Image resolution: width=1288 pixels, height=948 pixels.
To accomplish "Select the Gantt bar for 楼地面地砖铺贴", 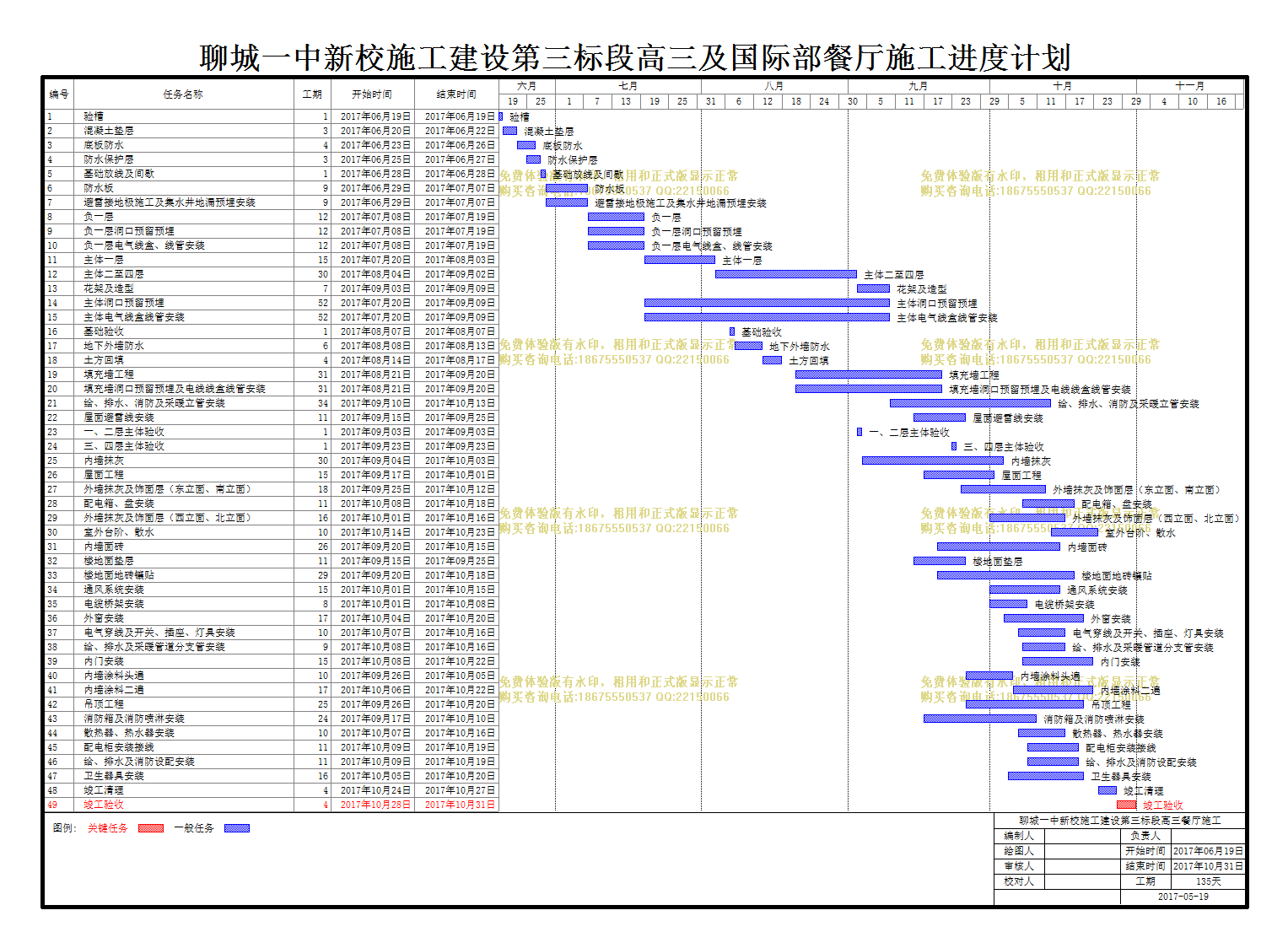I will point(1005,575).
